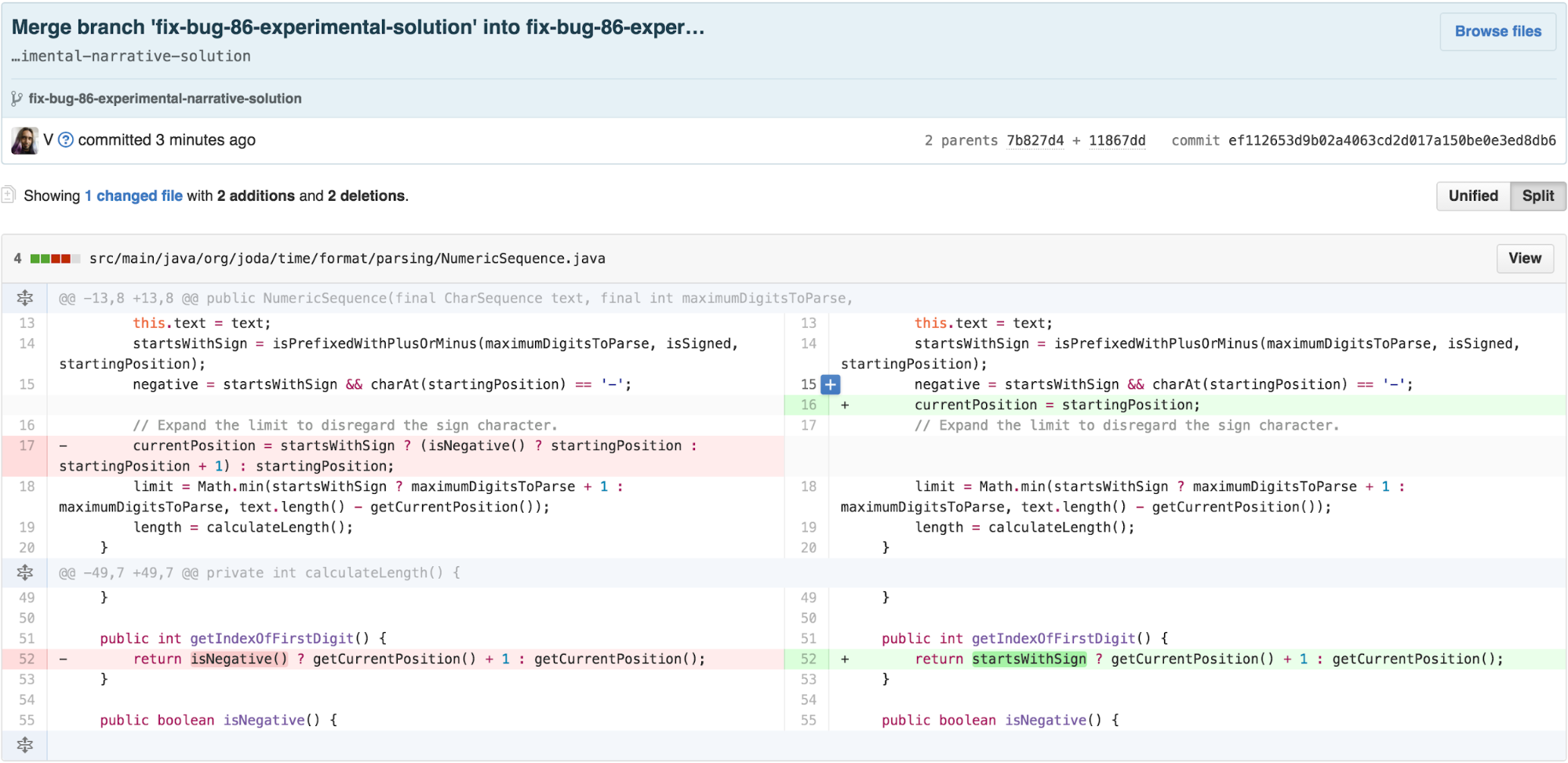Click the committer avatar image
This screenshot has width=1568, height=763.
coord(24,140)
